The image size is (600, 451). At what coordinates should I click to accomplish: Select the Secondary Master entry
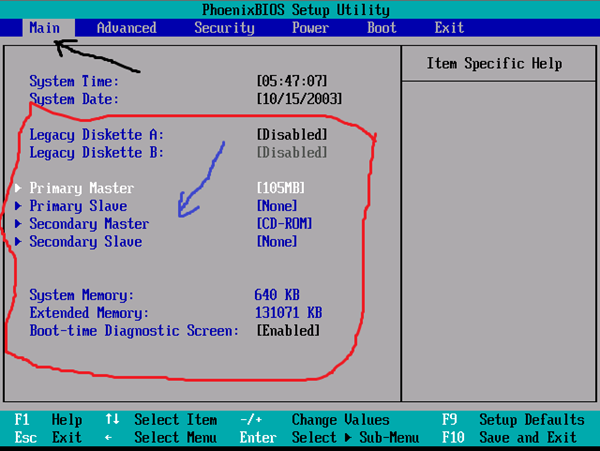pyautogui.click(x=89, y=224)
